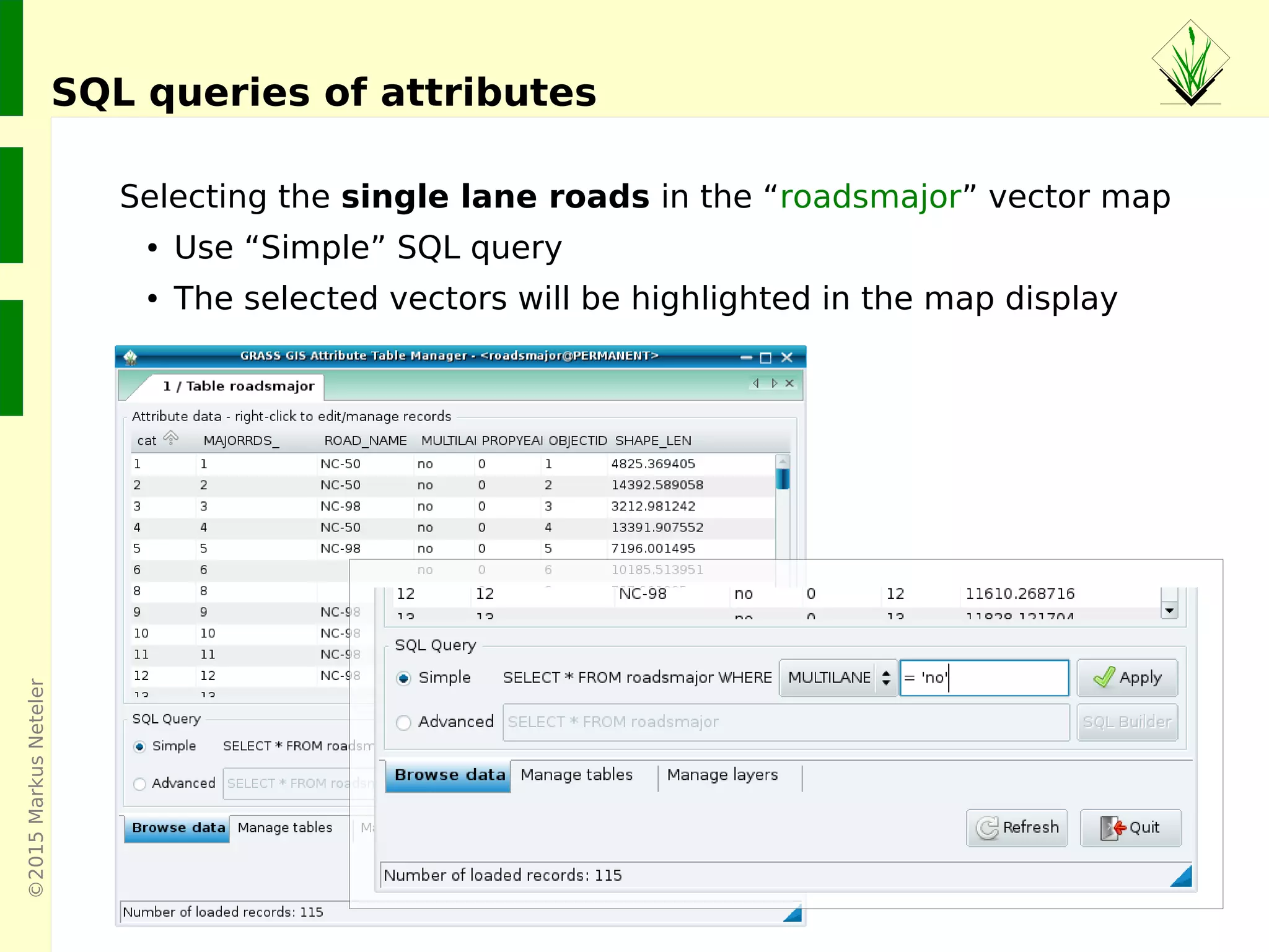
Task: Click the resize grip of the background window
Action: pyautogui.click(x=793, y=914)
